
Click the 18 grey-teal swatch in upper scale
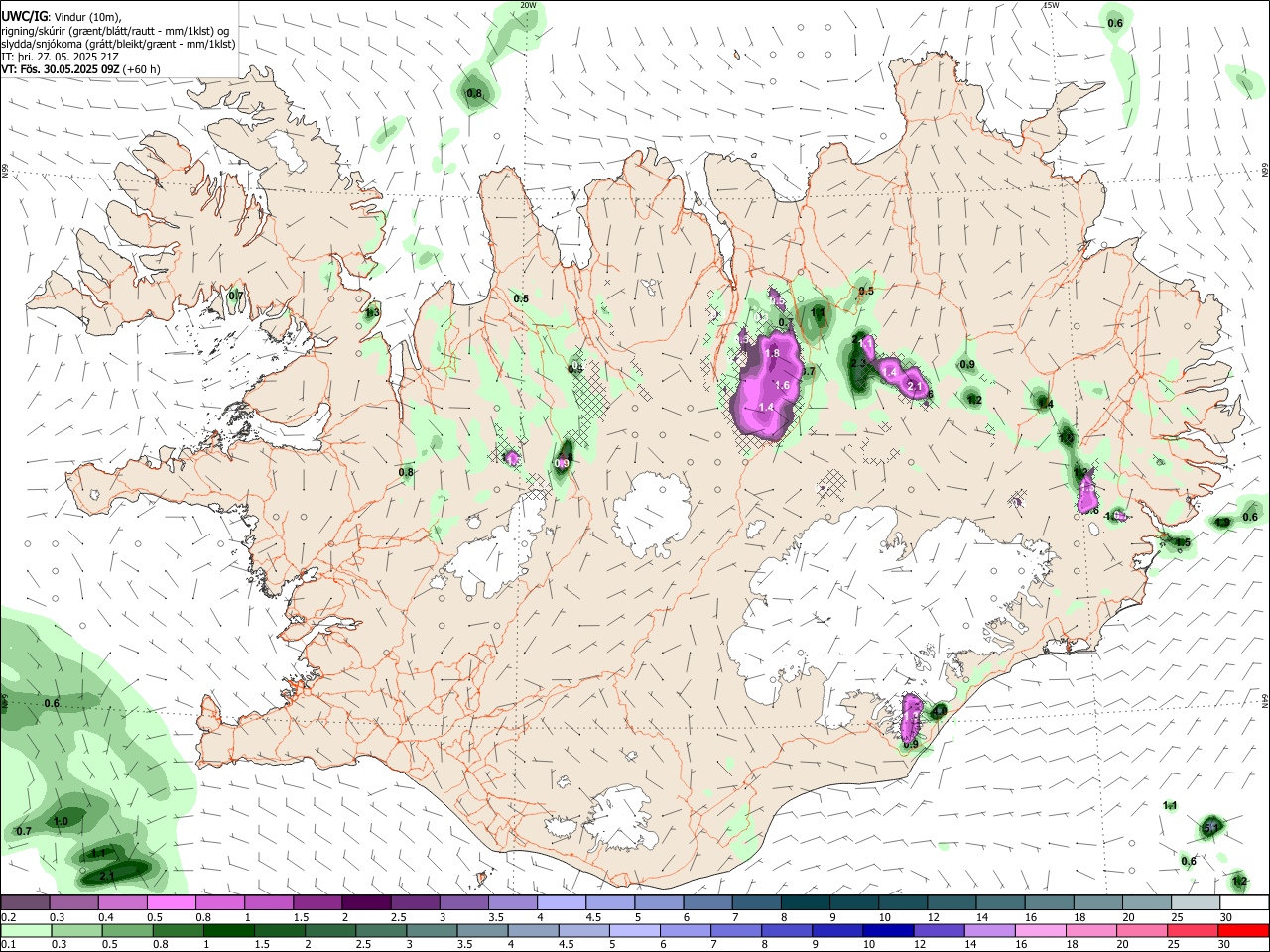(x=1098, y=902)
